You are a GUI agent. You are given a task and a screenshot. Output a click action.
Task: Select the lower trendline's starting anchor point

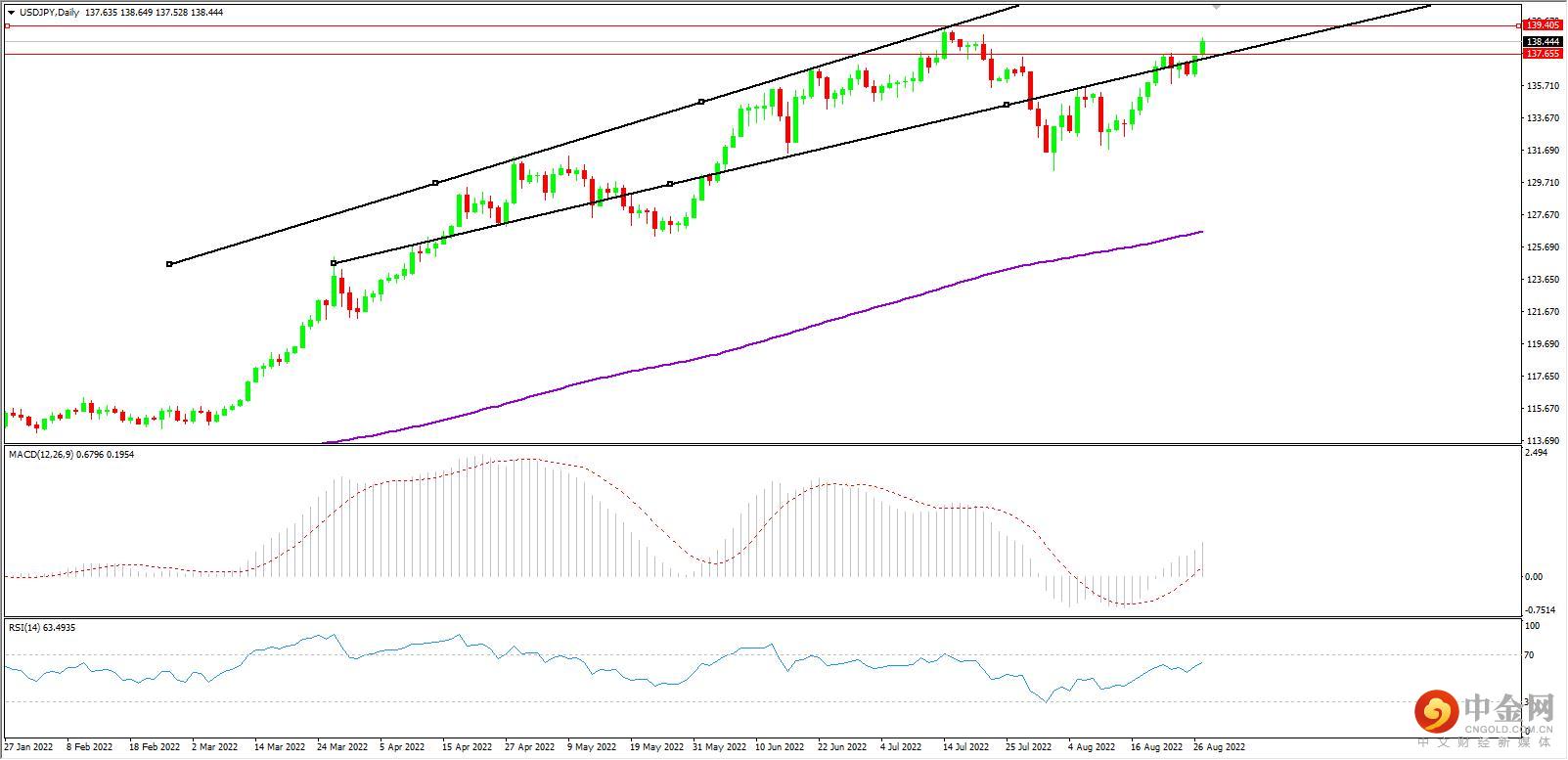click(334, 263)
